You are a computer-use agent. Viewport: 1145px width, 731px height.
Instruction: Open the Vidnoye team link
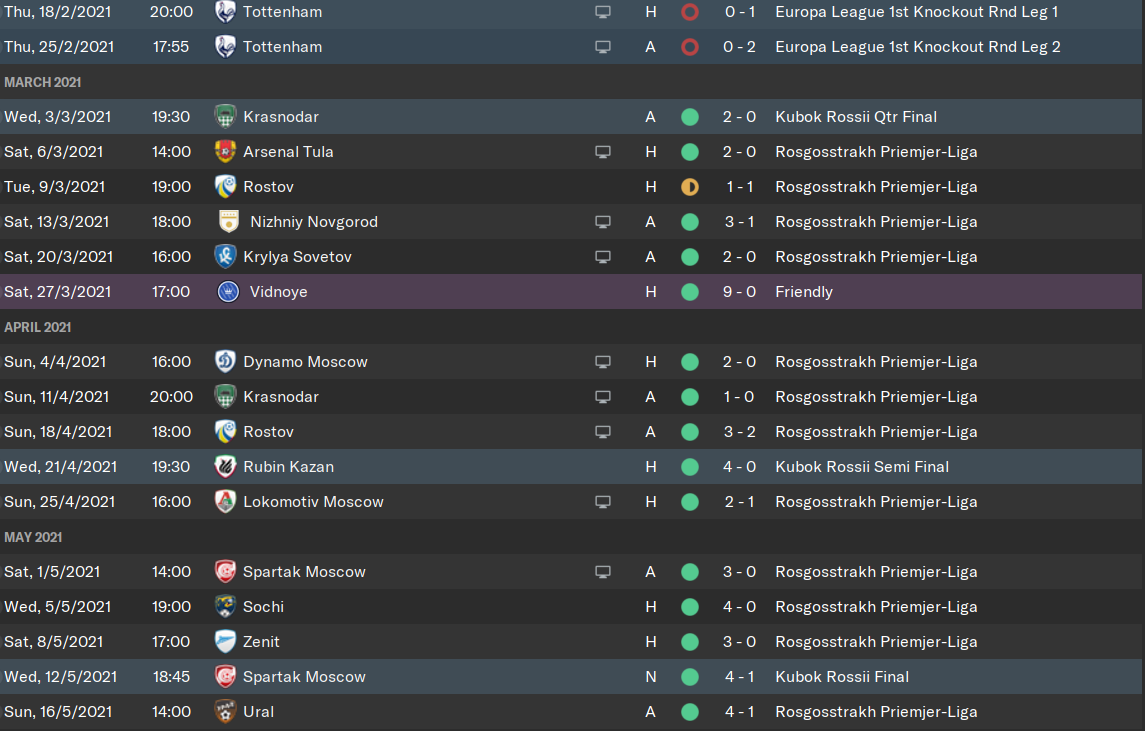(278, 292)
